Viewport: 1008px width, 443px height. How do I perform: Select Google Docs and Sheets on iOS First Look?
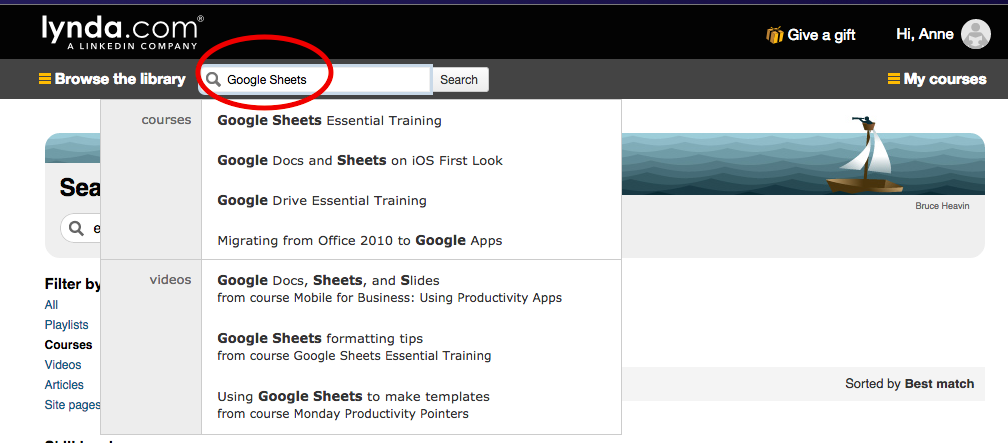(x=360, y=160)
